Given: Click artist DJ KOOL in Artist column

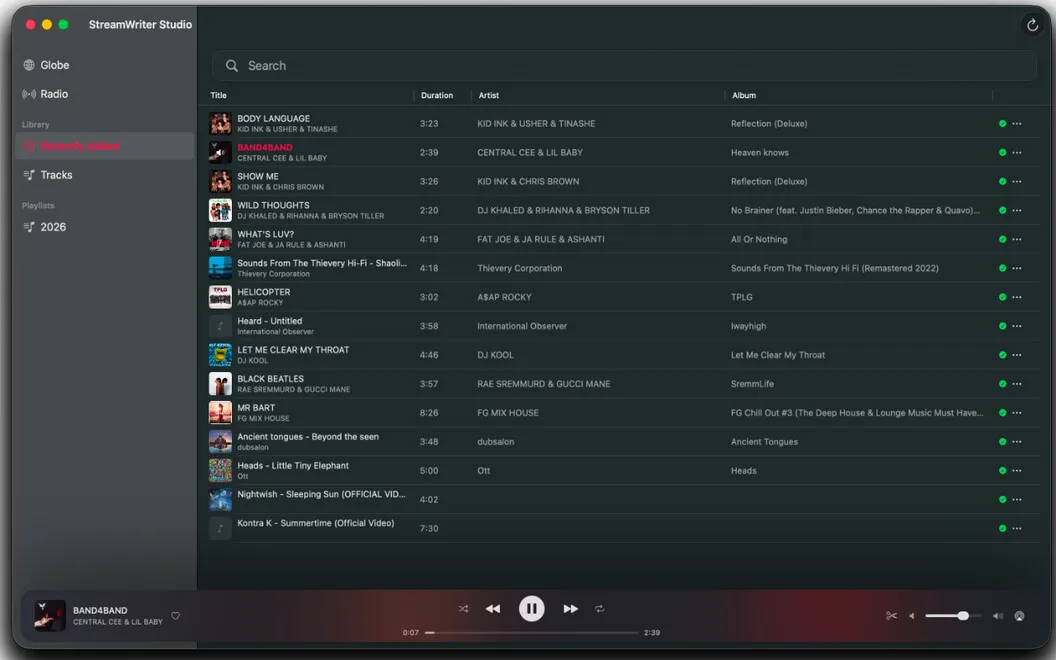Looking at the screenshot, I should coord(496,355).
